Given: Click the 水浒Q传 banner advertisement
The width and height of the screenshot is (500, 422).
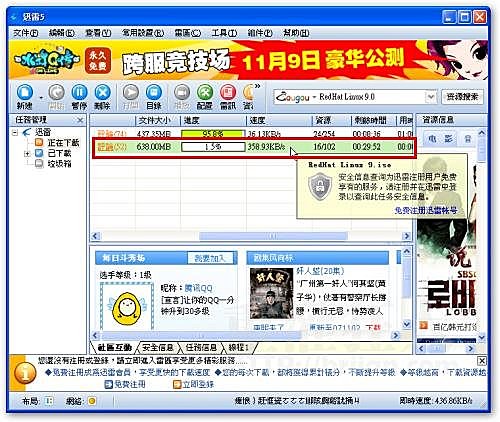Looking at the screenshot, I should click(x=249, y=60).
